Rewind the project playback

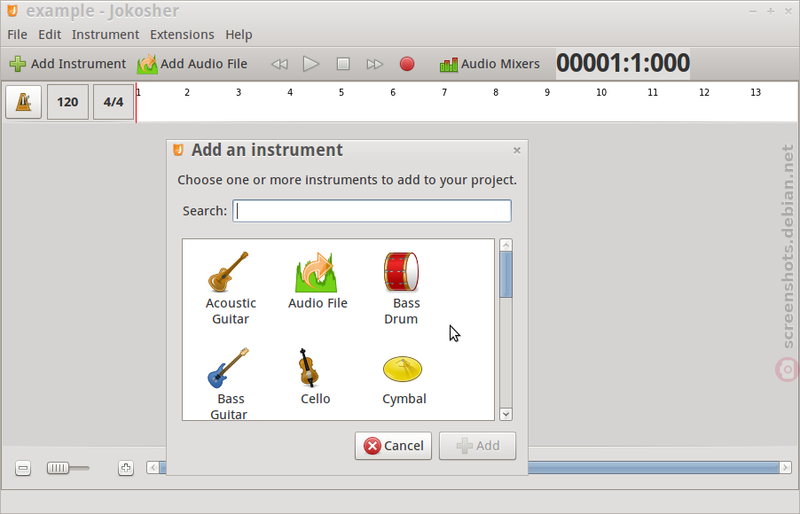click(279, 64)
